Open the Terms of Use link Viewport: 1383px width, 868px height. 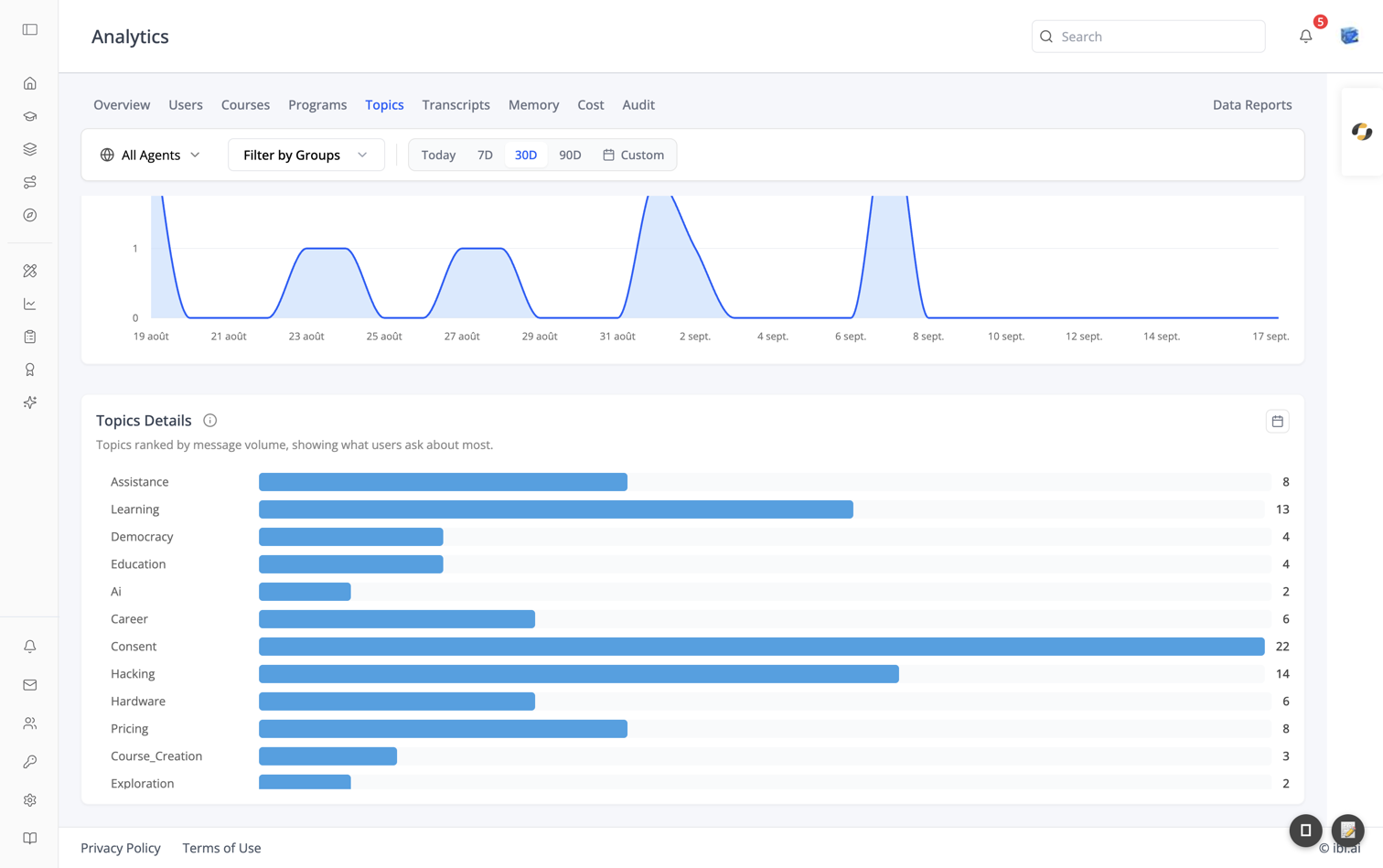tap(221, 848)
